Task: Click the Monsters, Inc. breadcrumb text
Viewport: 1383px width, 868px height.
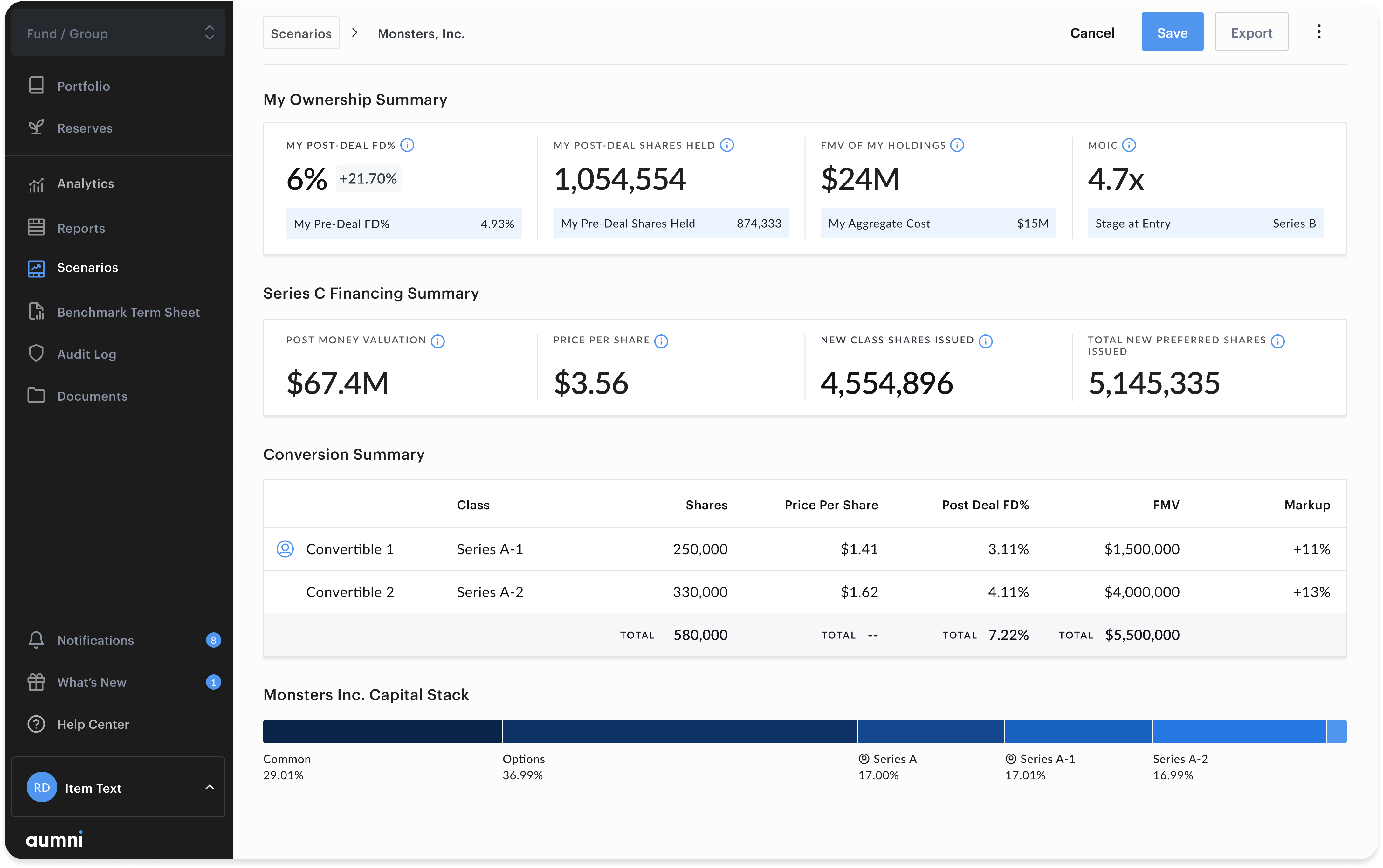Action: [x=421, y=34]
